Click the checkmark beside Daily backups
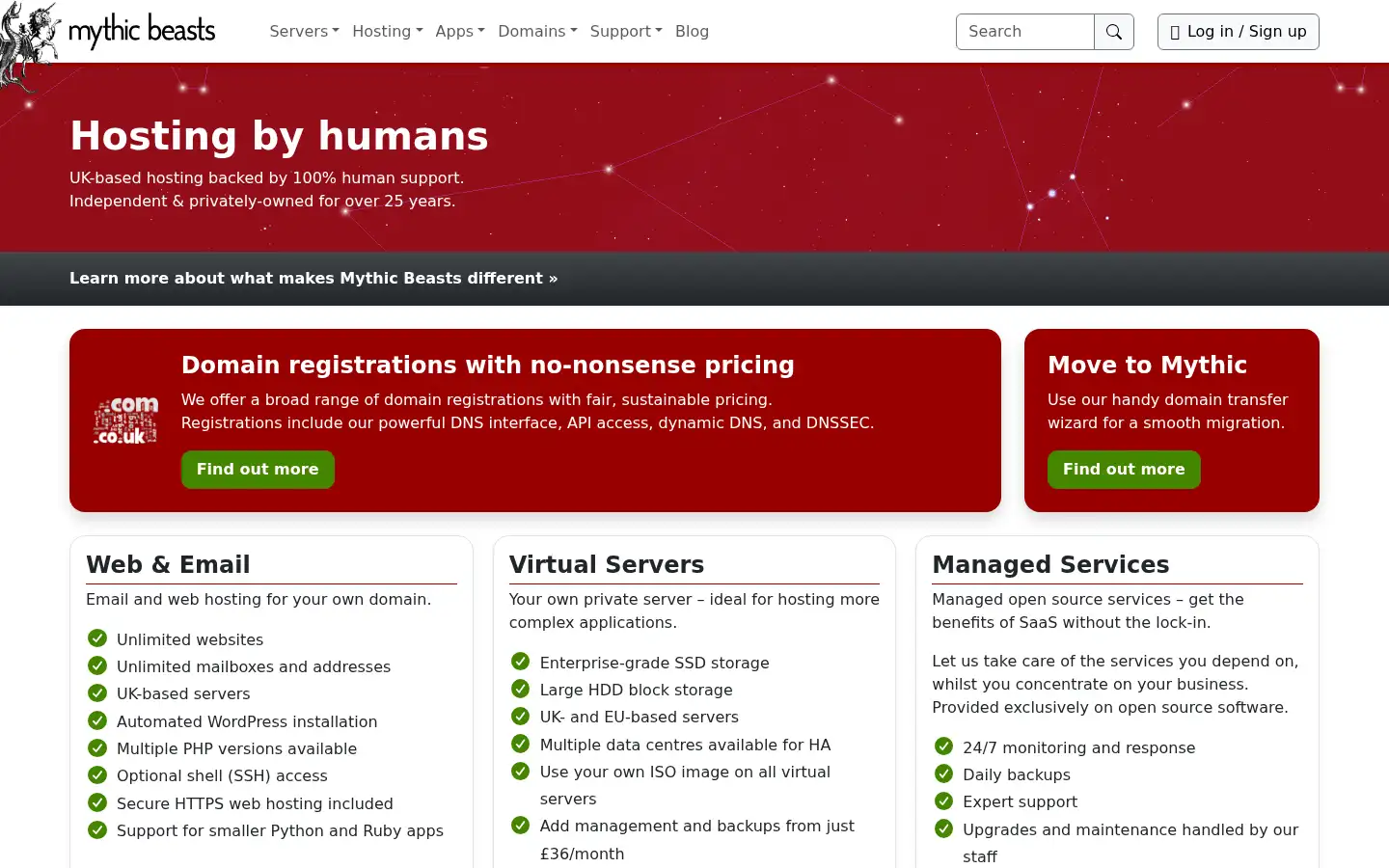The width and height of the screenshot is (1389, 868). [943, 773]
